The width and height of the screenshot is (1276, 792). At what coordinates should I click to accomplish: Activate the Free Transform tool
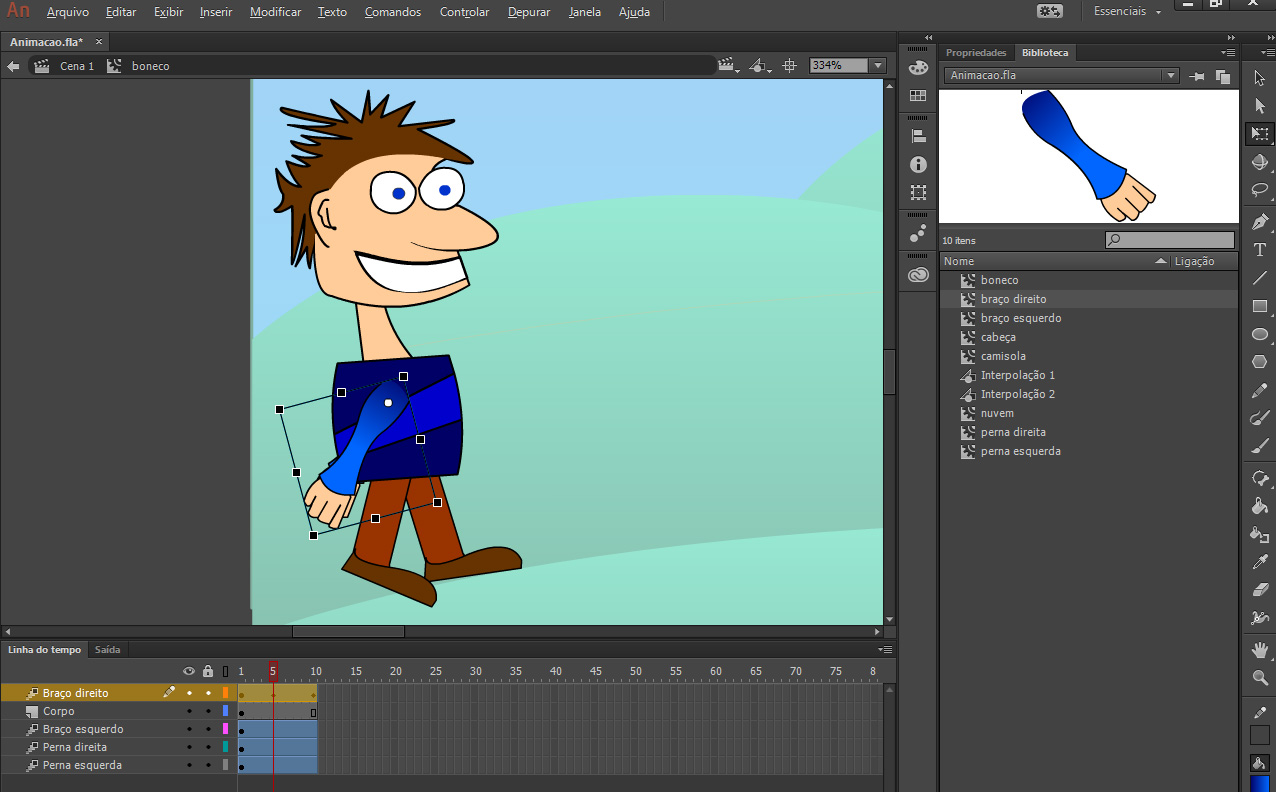1259,133
